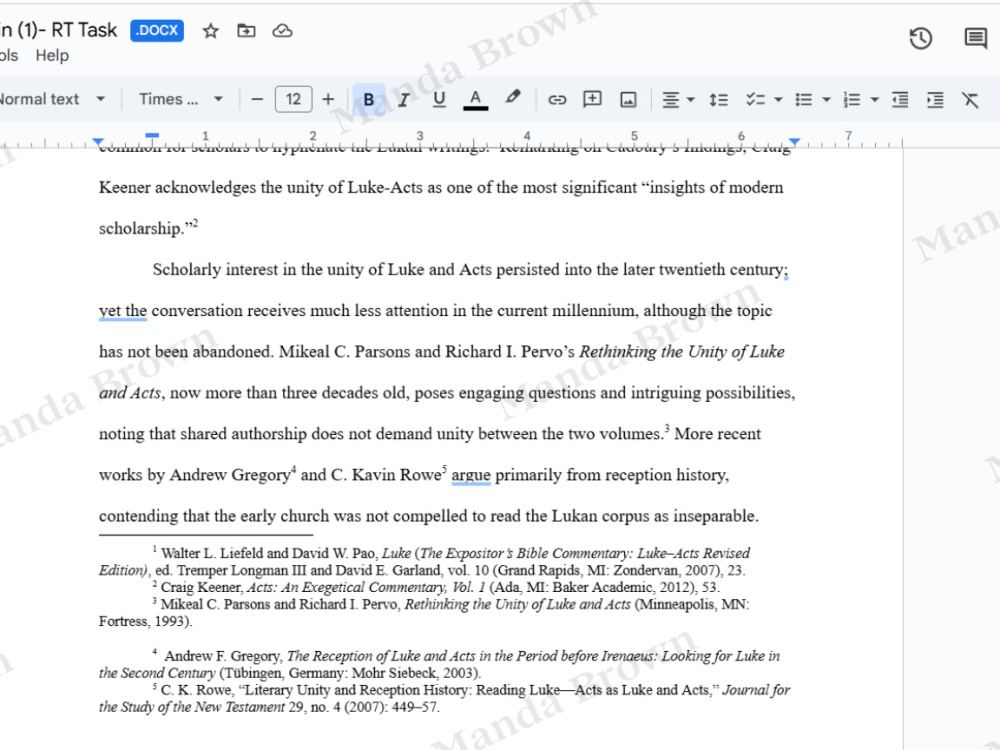Open the Times font dropdown

181,99
